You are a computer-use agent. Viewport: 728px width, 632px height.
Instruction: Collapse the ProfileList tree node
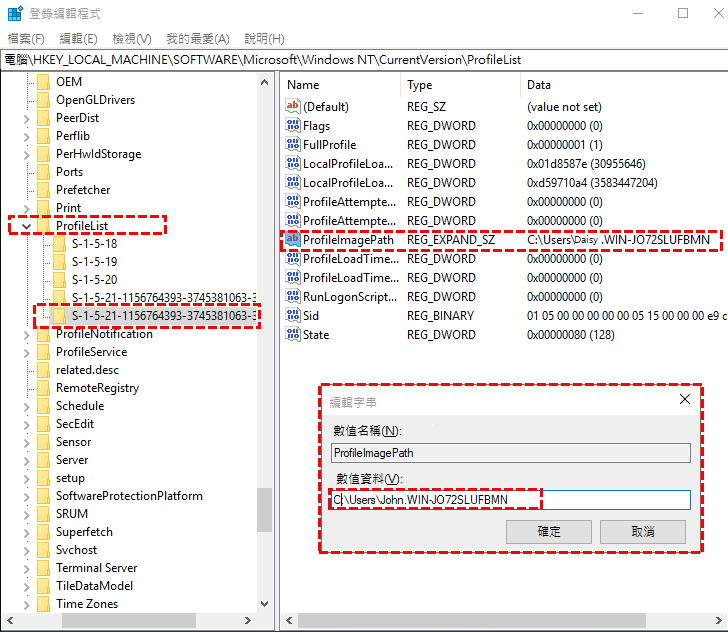26,227
